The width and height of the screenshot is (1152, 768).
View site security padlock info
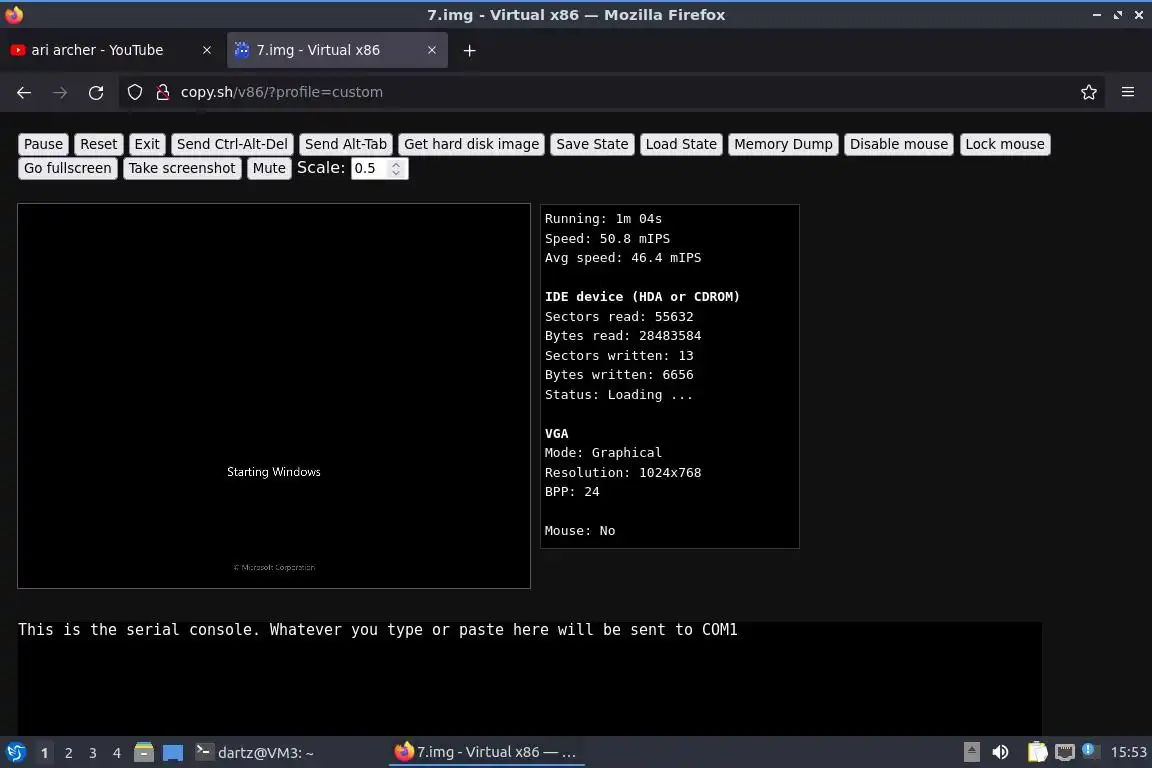click(162, 92)
